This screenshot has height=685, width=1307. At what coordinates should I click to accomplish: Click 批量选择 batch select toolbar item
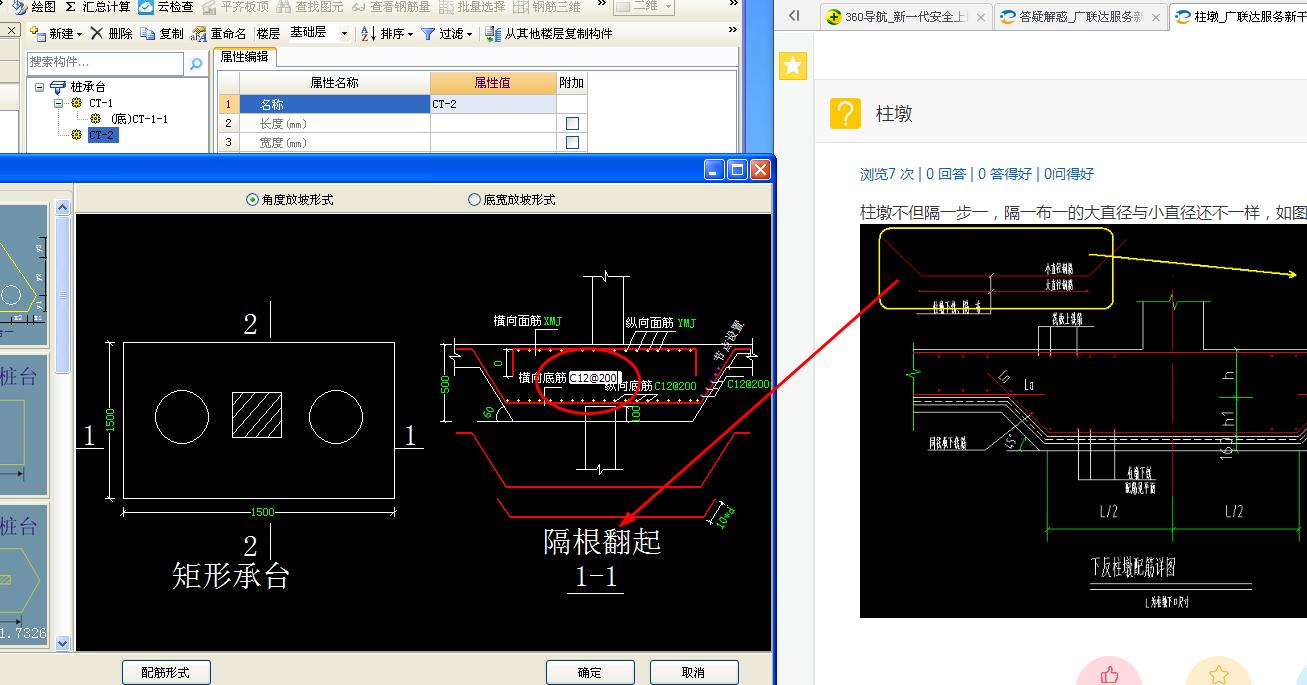(470, 7)
